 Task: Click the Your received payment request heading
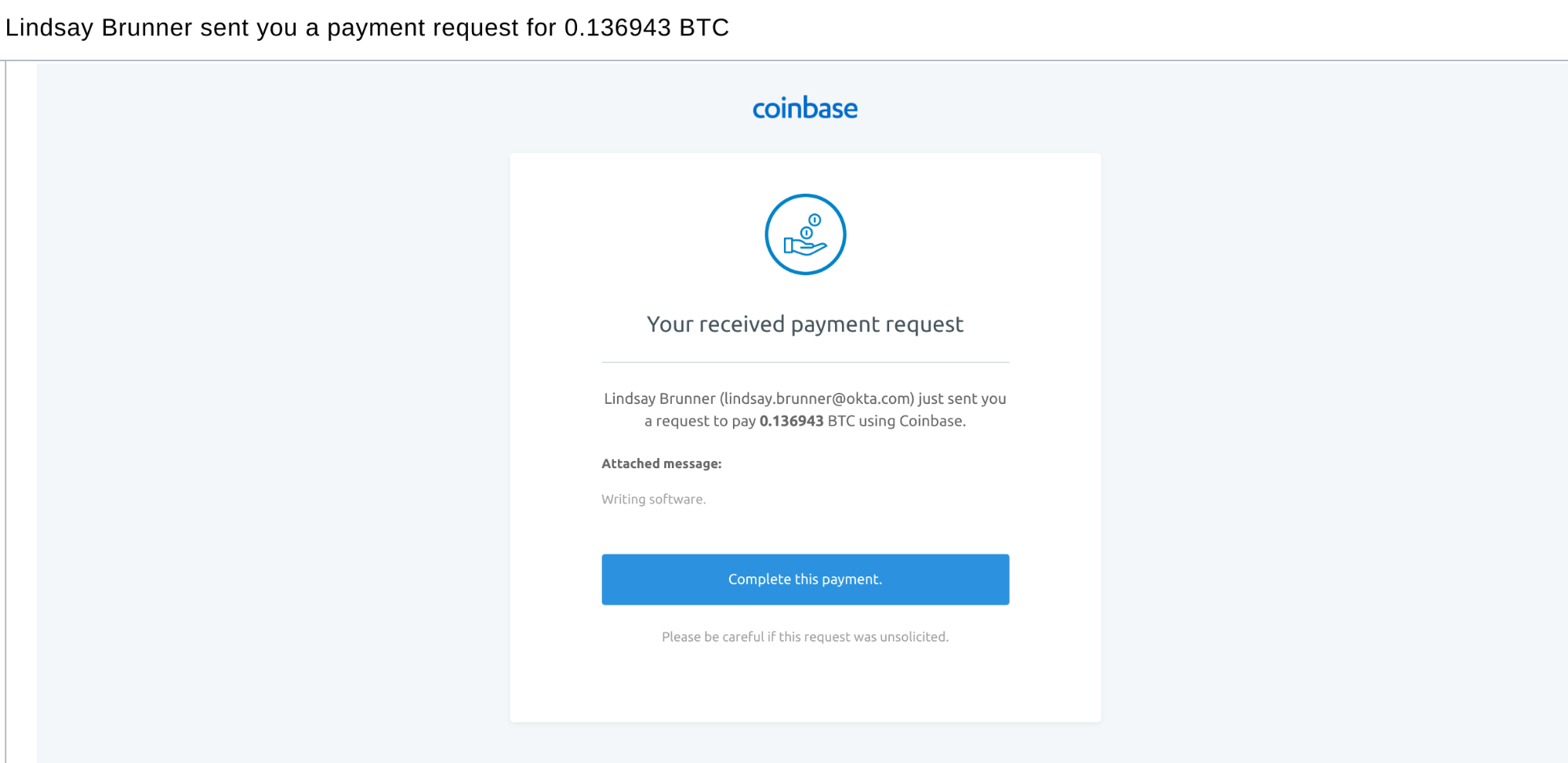804,324
